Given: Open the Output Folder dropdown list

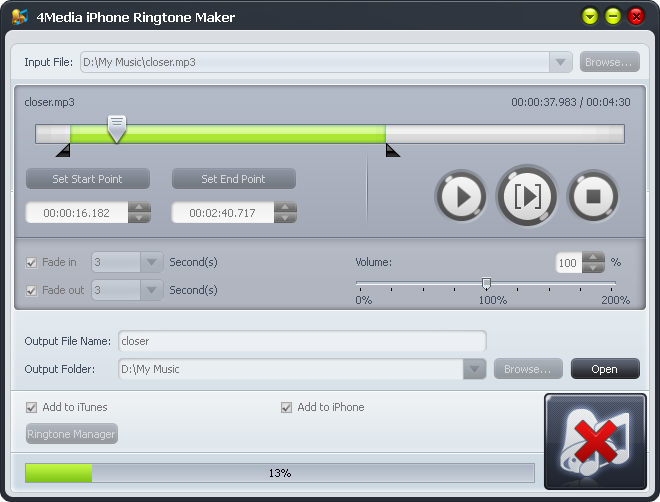Looking at the screenshot, I should click(x=474, y=369).
